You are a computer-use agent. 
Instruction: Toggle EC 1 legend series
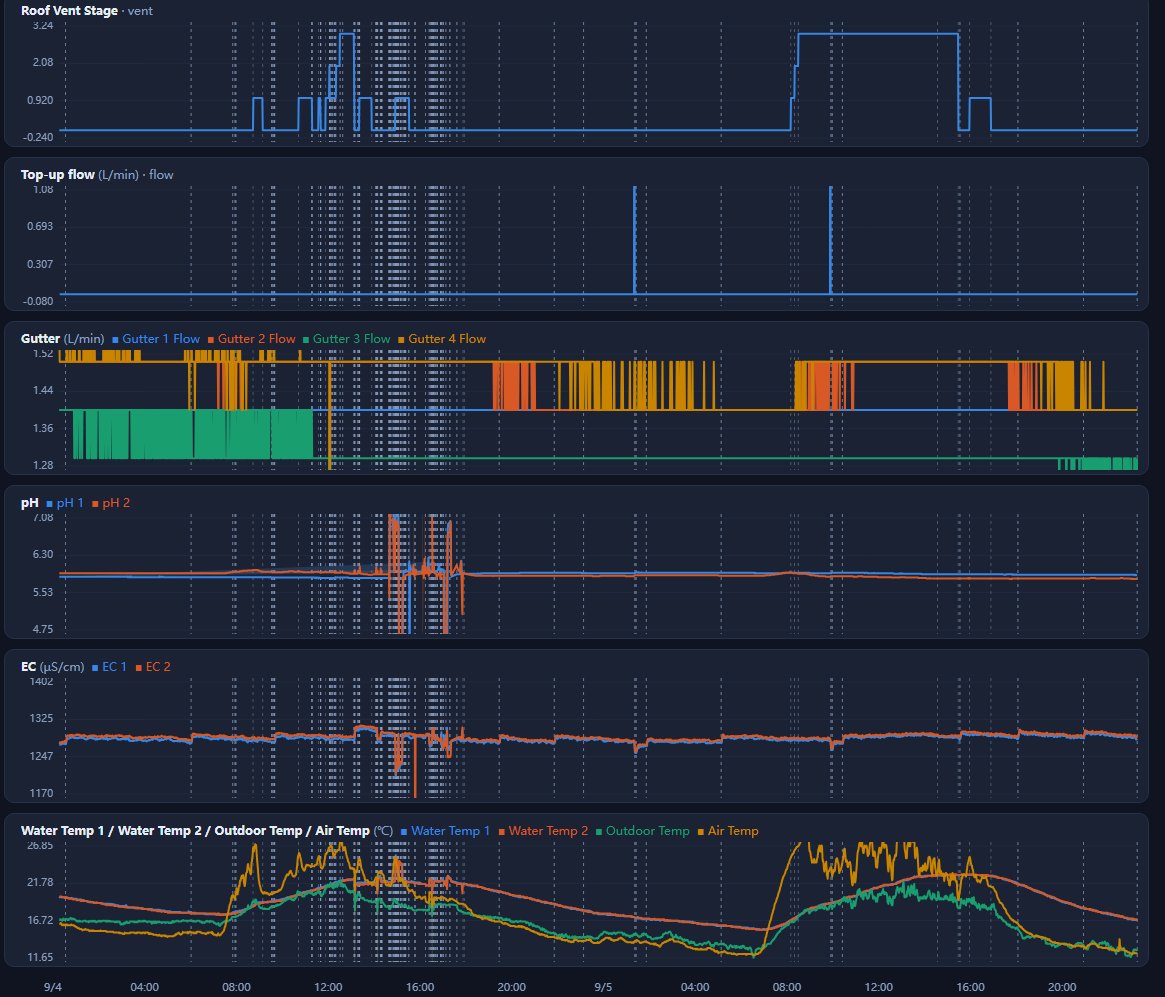[109, 667]
